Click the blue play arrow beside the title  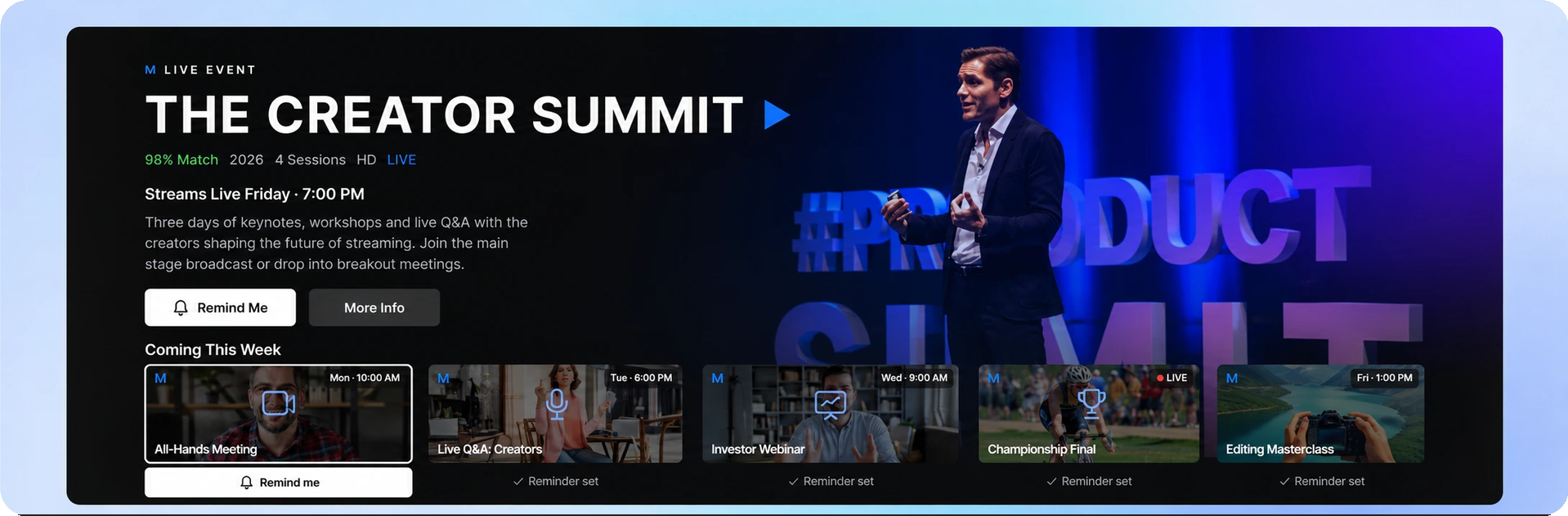tap(777, 114)
